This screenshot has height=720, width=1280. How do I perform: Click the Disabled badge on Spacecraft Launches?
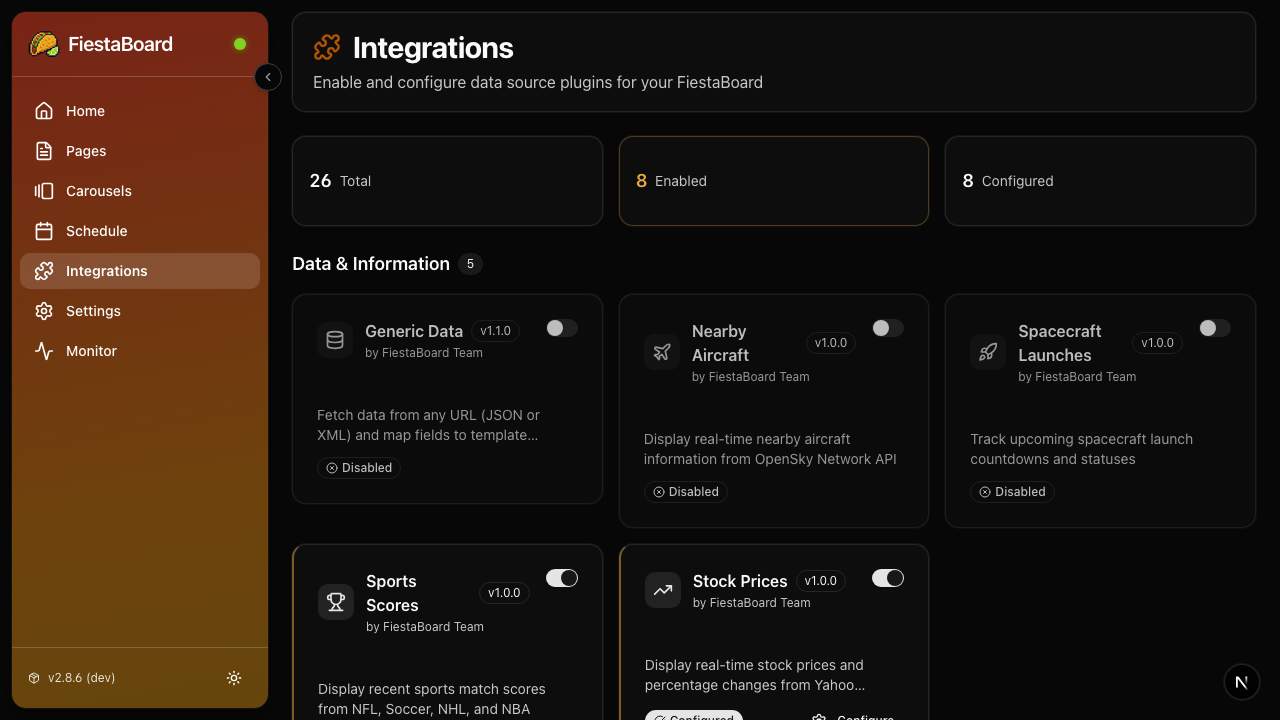[1012, 492]
